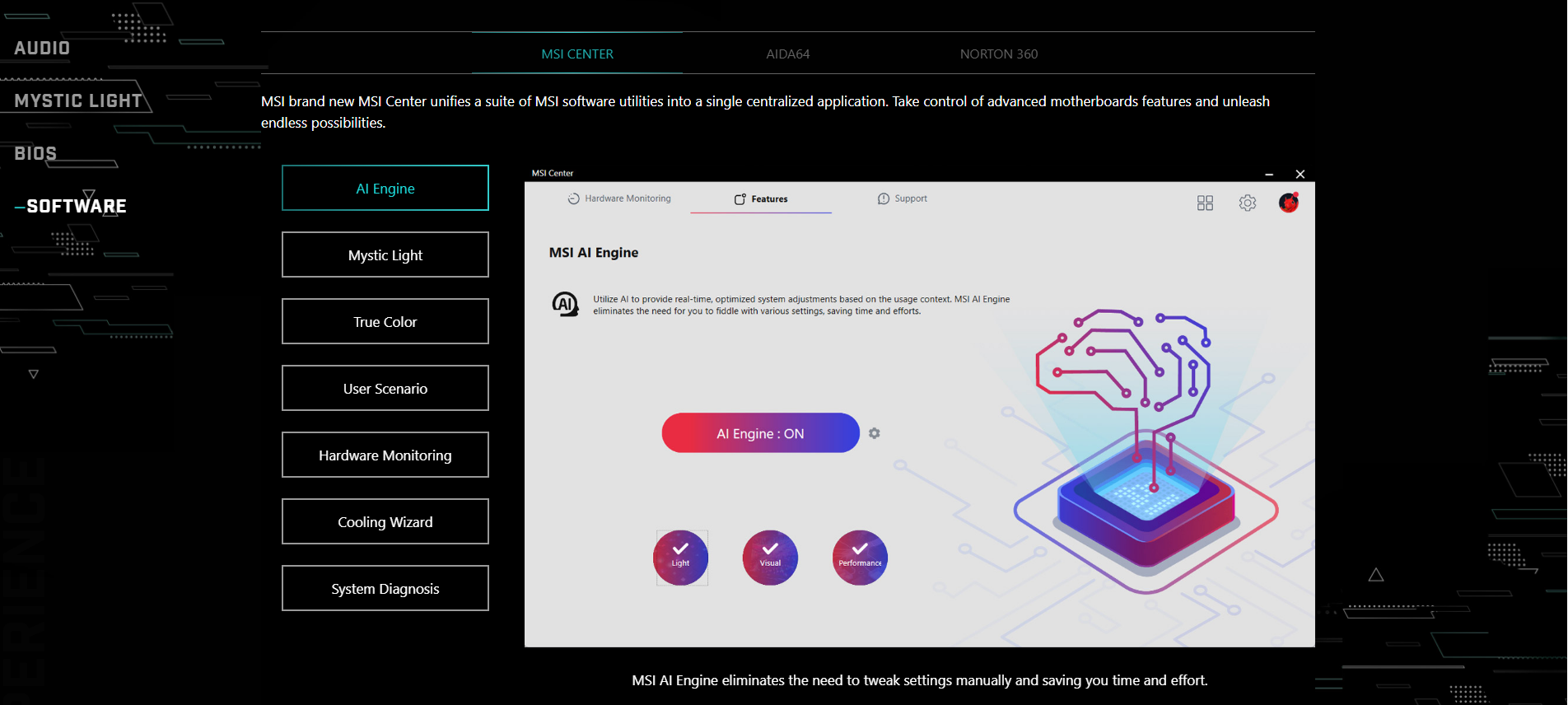Open the Hardware Monitoring tab in MSI Center
Image resolution: width=1568 pixels, height=705 pixels.
(x=619, y=198)
